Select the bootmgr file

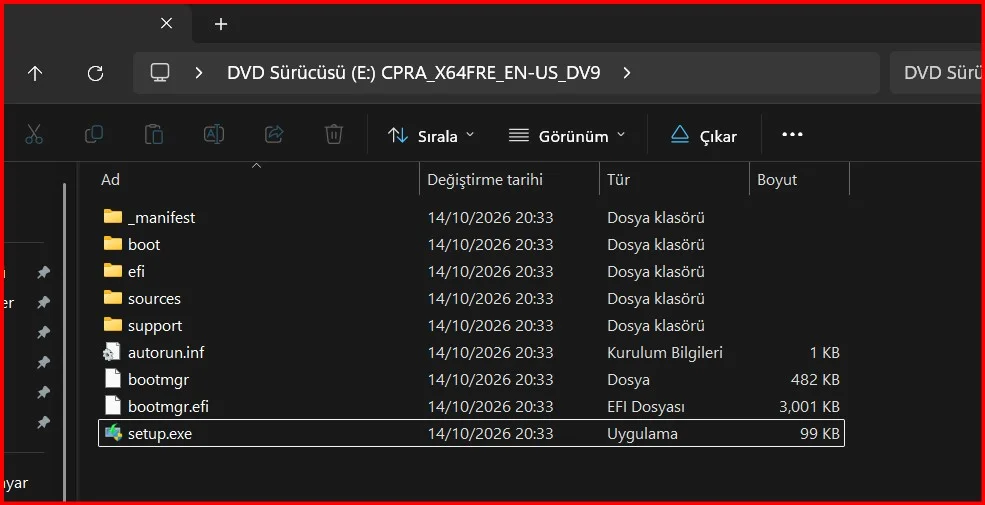tap(472, 379)
